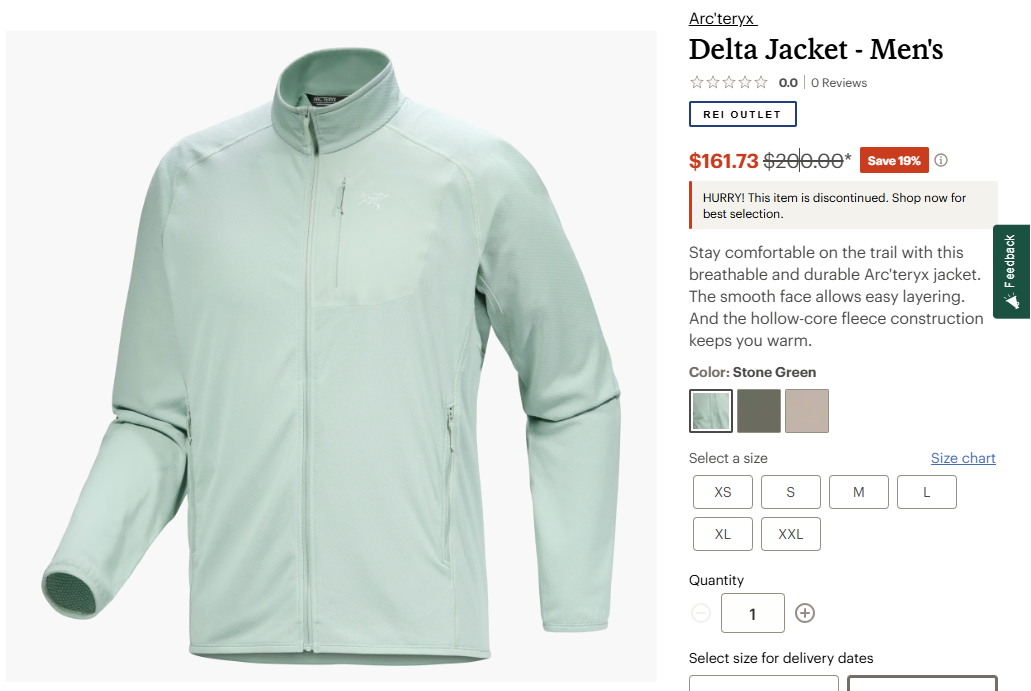Decrease quantity with the minus icon
1031x691 pixels.
pyautogui.click(x=701, y=613)
